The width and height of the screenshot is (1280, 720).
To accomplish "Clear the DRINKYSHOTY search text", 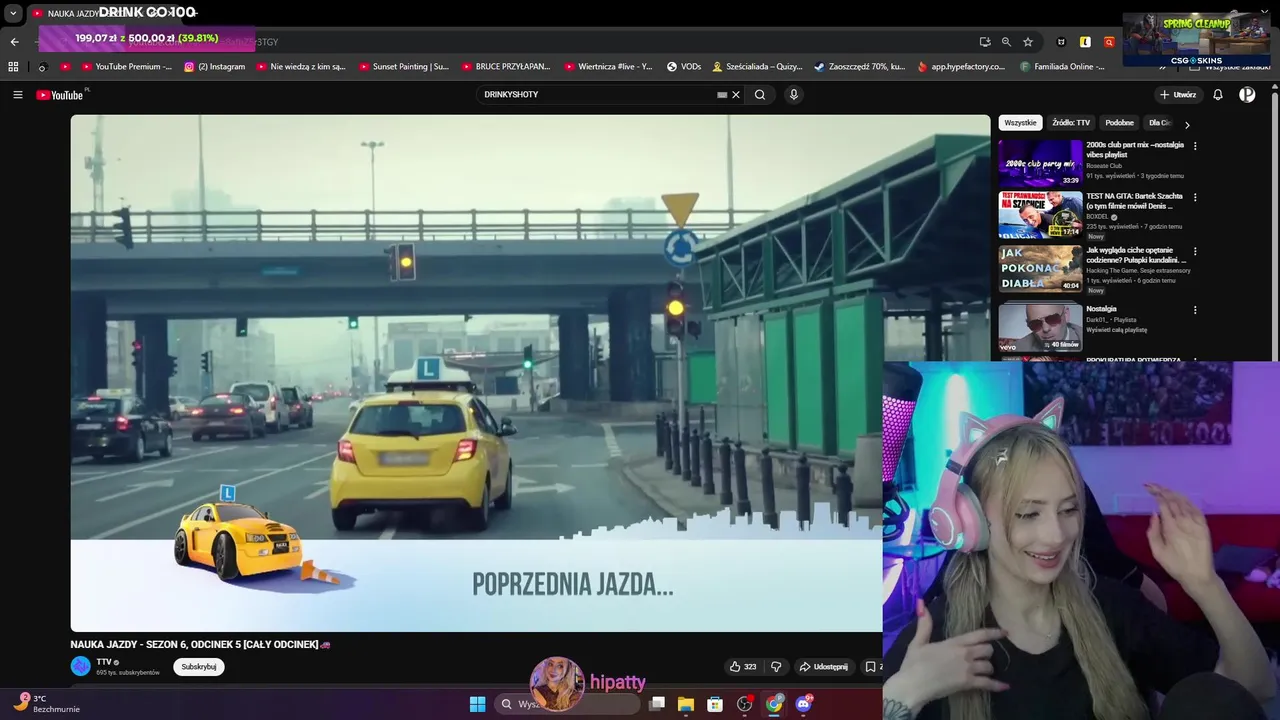I will click(736, 95).
